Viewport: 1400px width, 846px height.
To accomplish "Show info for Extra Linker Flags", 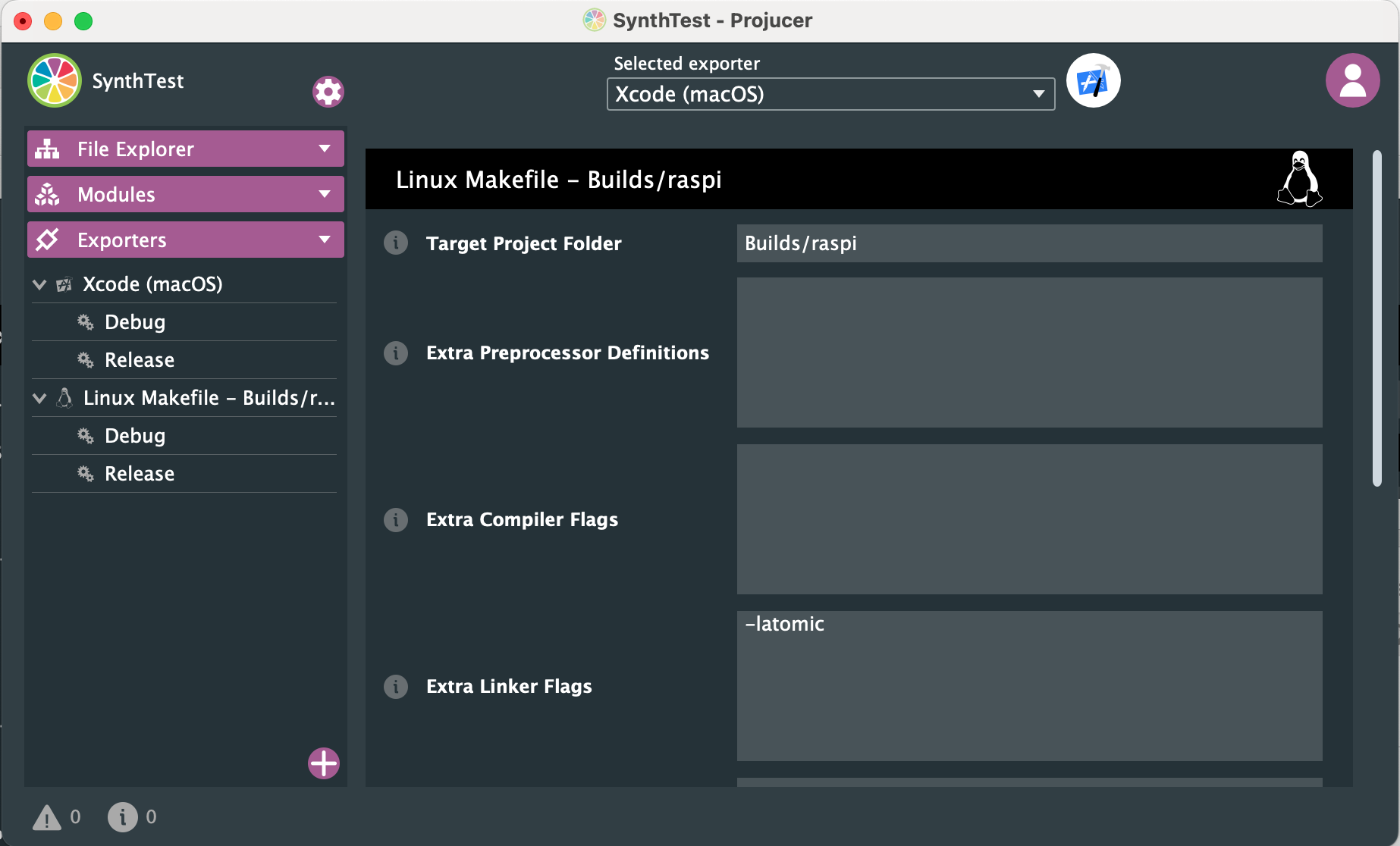I will pos(396,686).
